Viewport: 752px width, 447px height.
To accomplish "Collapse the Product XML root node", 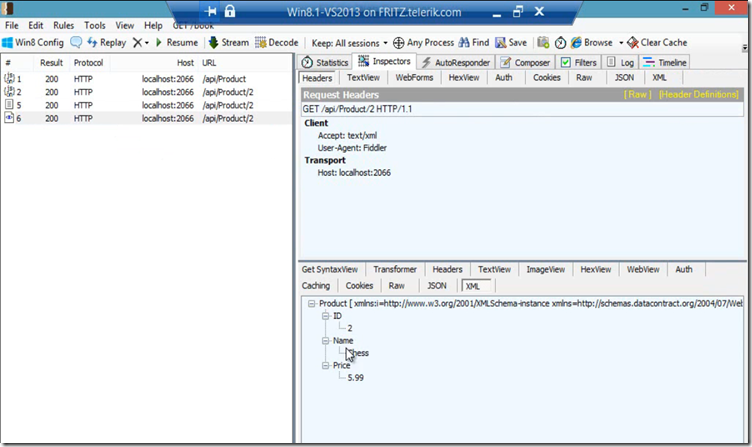I will [311, 304].
